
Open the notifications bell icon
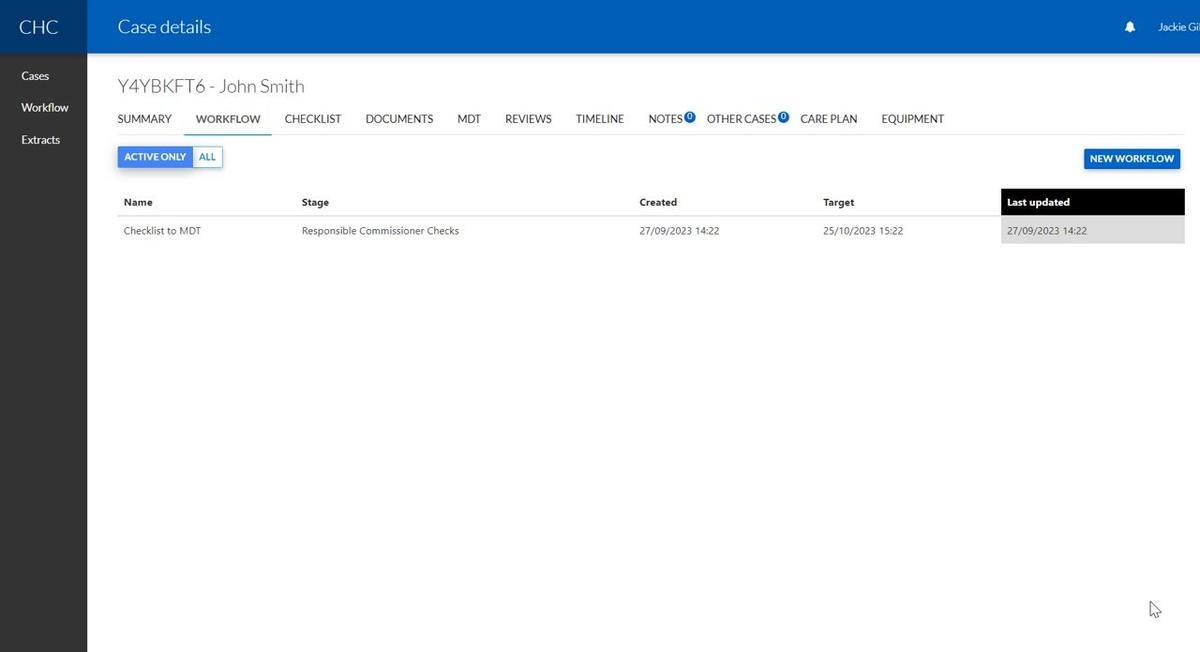point(1130,27)
